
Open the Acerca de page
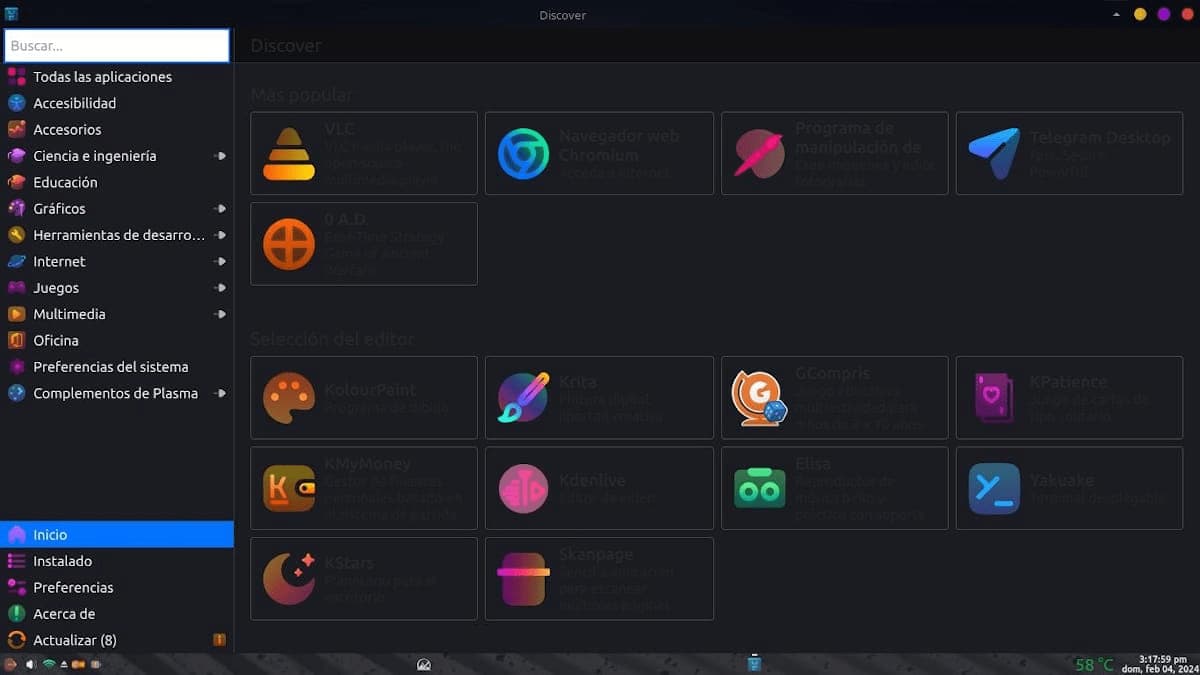pos(117,614)
